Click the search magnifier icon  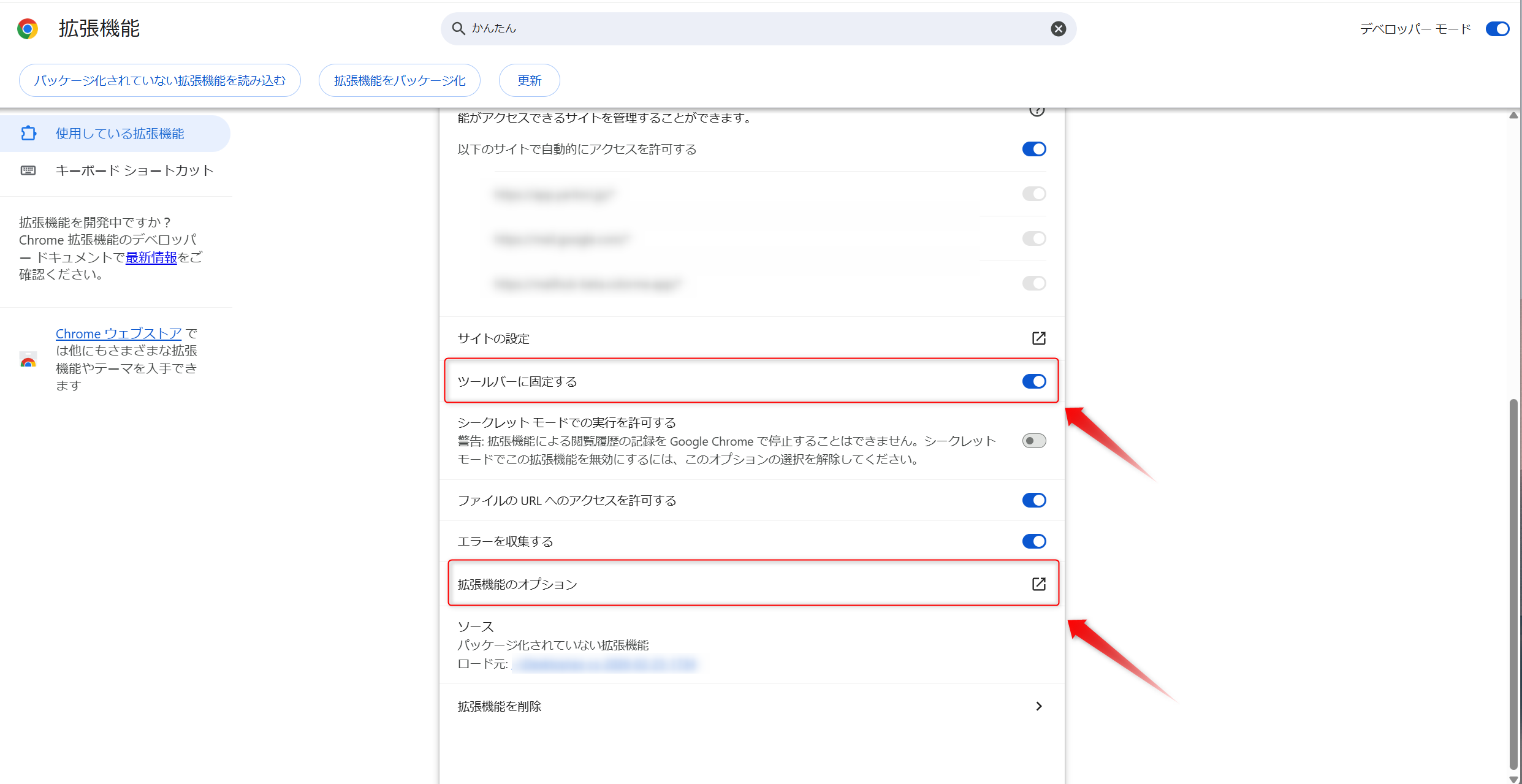click(x=458, y=28)
